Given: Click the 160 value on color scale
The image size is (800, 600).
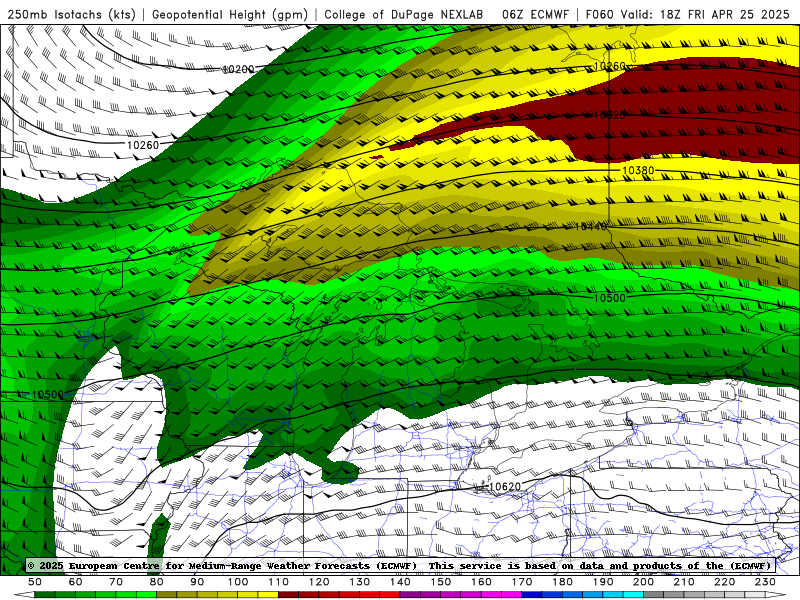Looking at the screenshot, I should pos(481,582).
